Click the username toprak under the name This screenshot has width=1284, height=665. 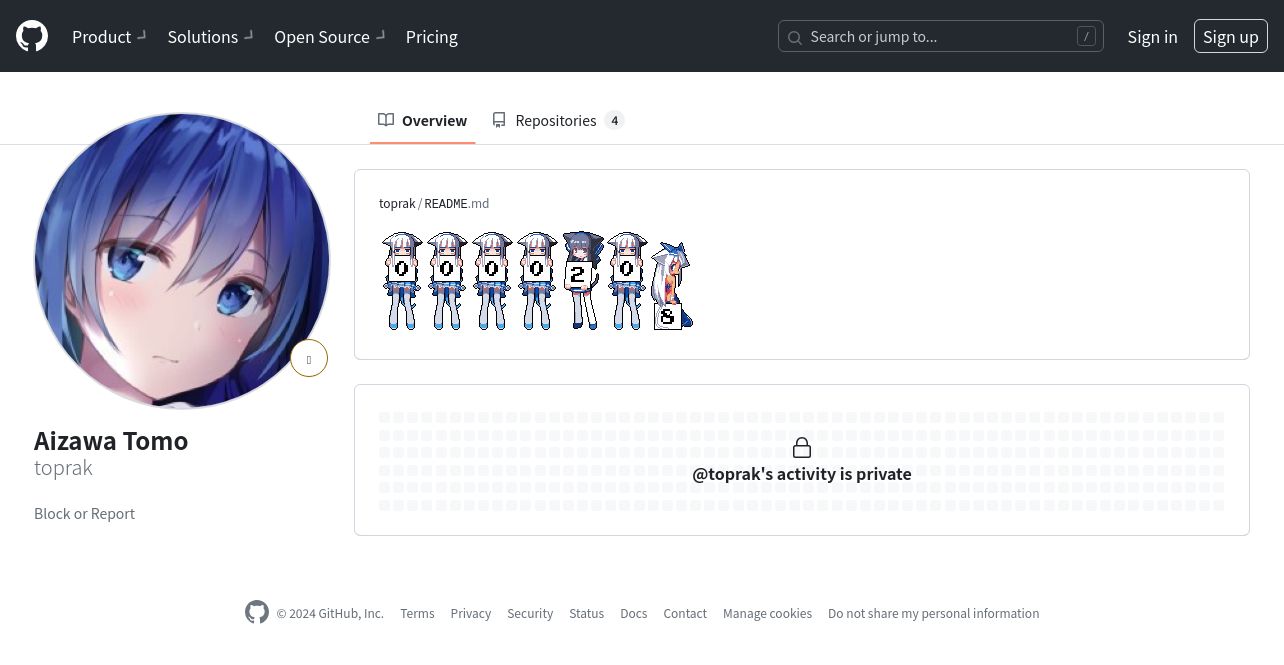coord(63,468)
